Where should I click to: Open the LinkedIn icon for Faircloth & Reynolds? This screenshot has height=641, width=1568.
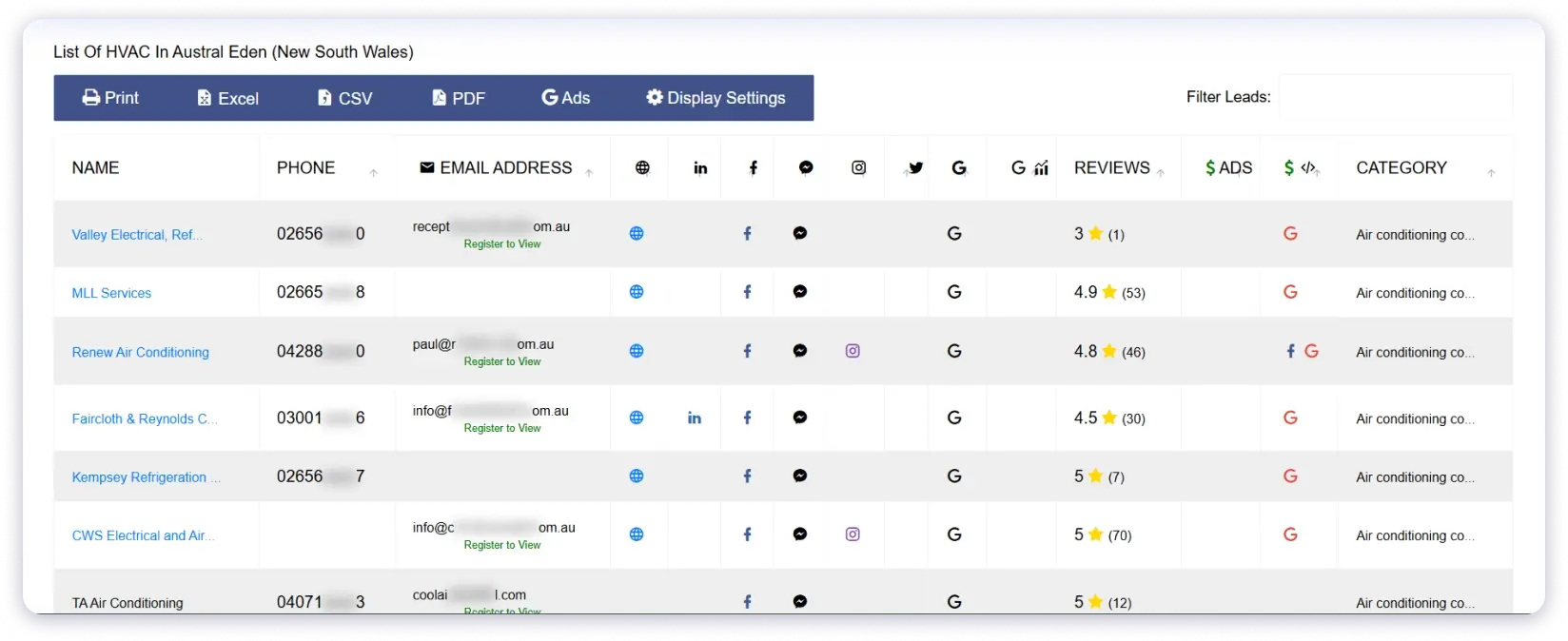point(695,418)
